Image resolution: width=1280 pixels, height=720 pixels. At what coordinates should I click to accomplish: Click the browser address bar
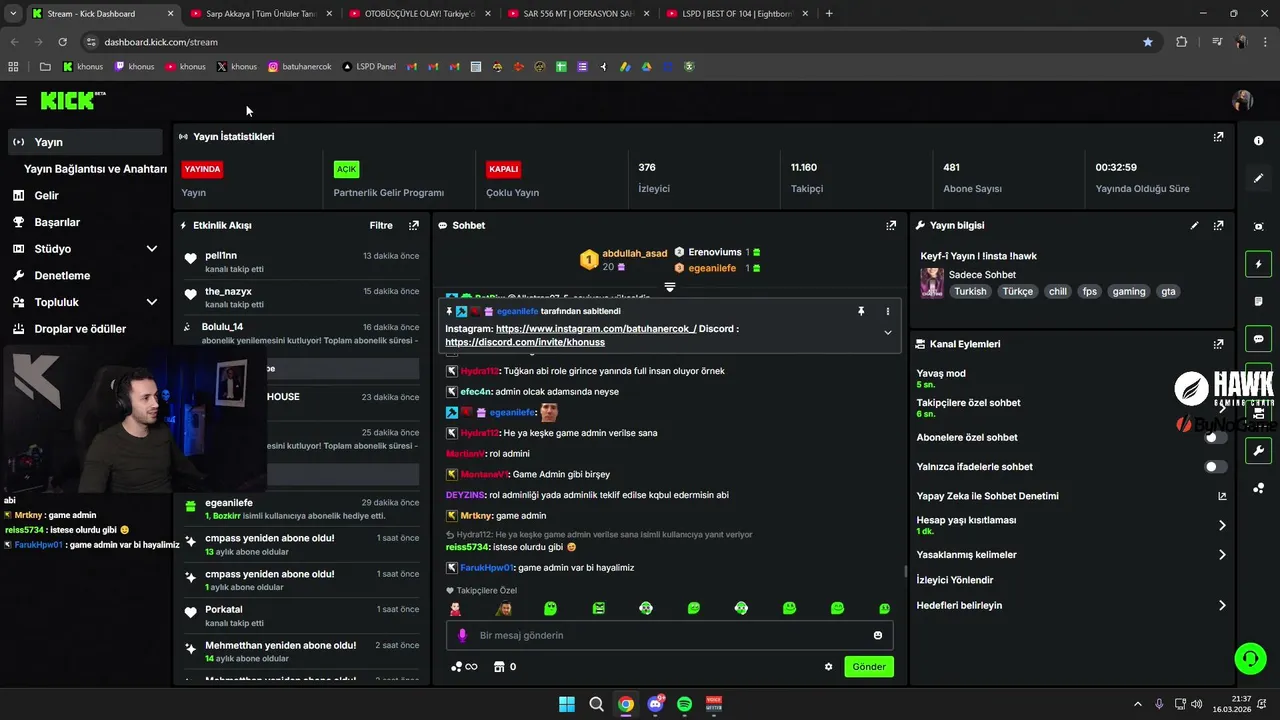(x=620, y=42)
